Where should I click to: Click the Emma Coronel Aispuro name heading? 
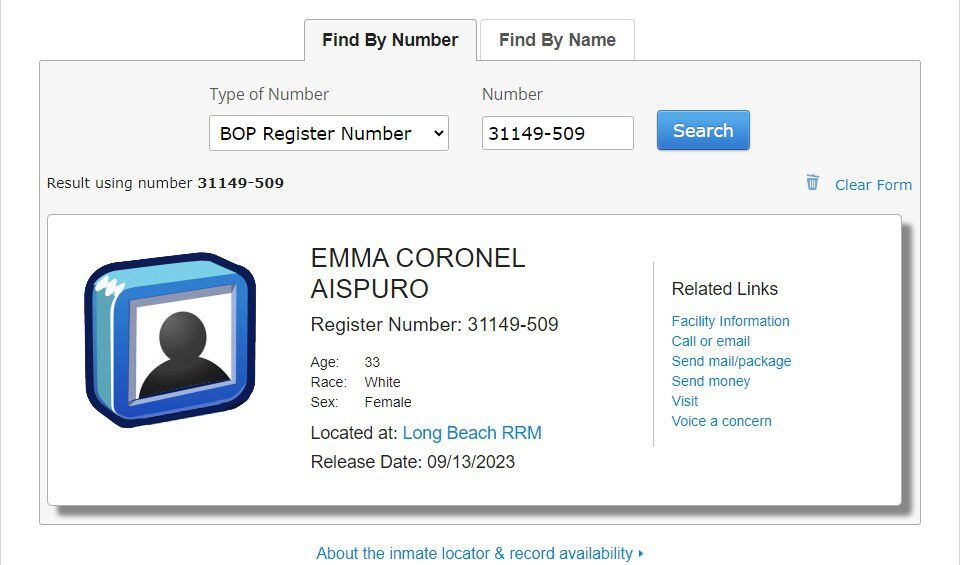point(418,273)
